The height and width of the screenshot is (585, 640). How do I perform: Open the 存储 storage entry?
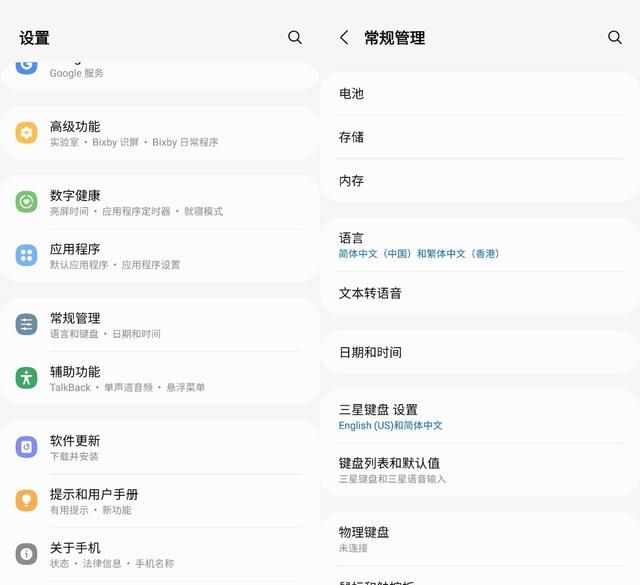tap(480, 137)
